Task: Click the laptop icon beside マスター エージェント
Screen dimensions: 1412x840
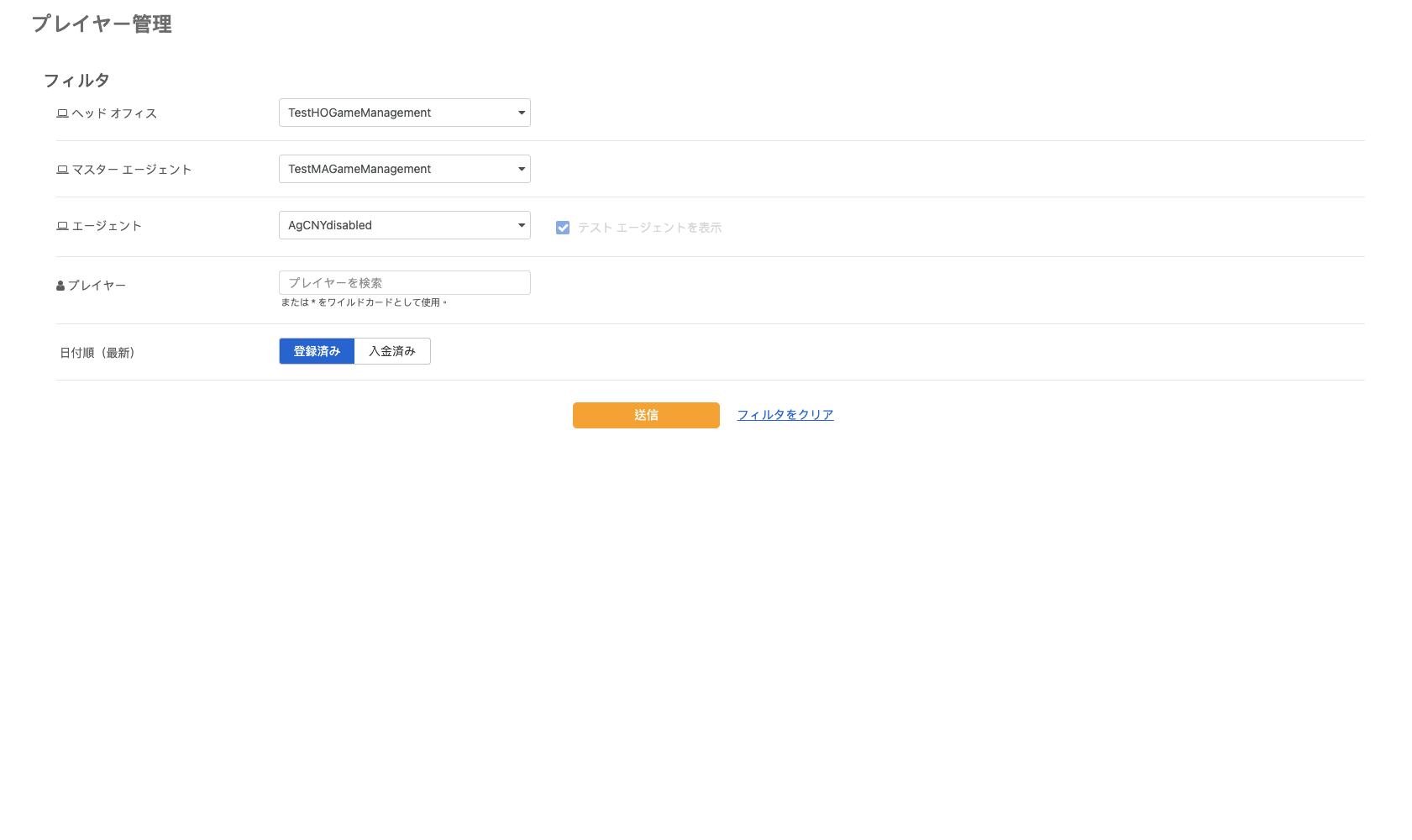Action: coord(62,170)
